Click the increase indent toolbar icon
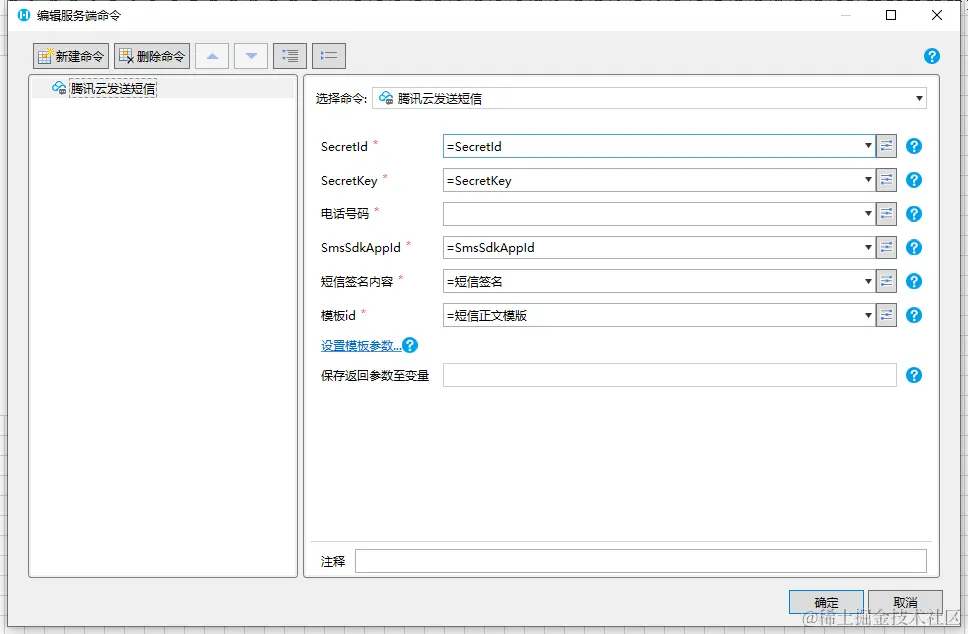This screenshot has width=968, height=634. coord(290,56)
